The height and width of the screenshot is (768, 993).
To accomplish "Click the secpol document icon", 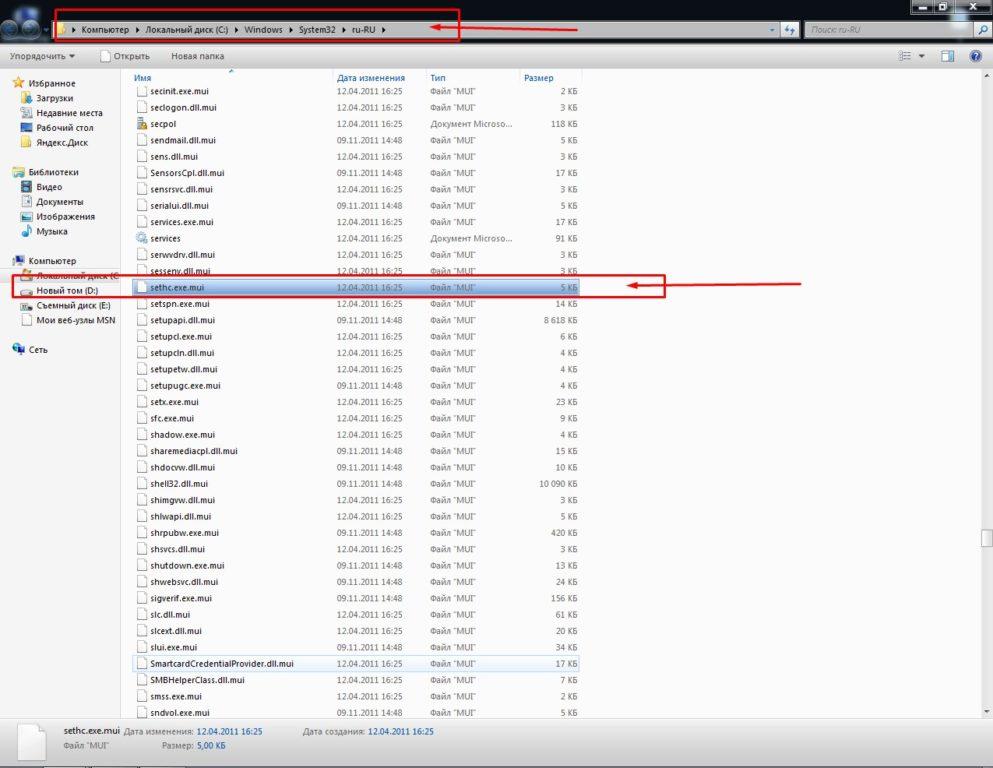I will (x=142, y=124).
